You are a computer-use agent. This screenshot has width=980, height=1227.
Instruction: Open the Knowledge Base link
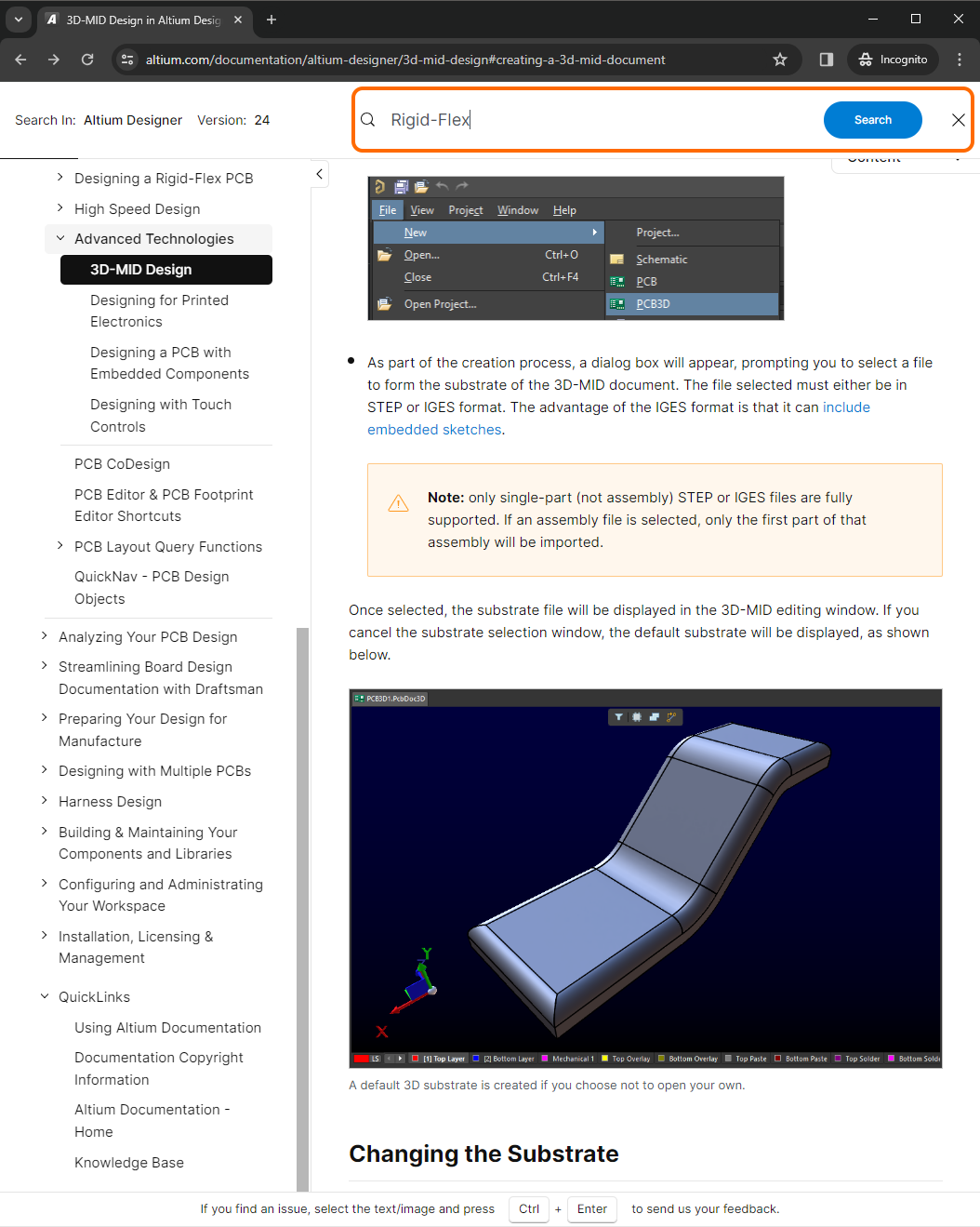pyautogui.click(x=129, y=1163)
